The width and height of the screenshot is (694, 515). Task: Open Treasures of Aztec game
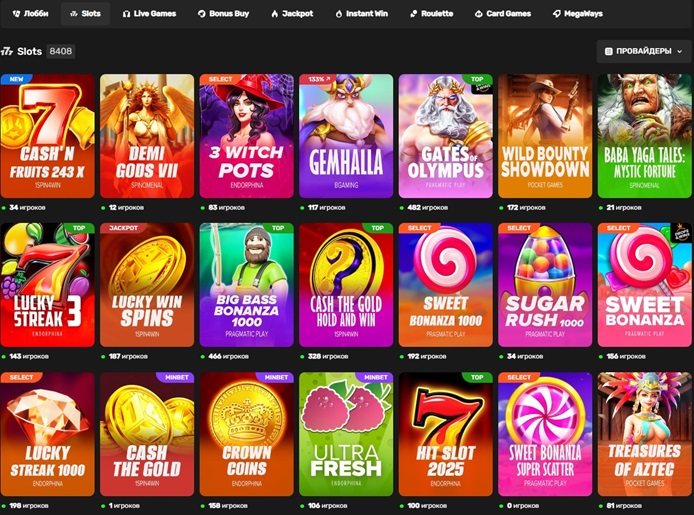[x=644, y=434]
